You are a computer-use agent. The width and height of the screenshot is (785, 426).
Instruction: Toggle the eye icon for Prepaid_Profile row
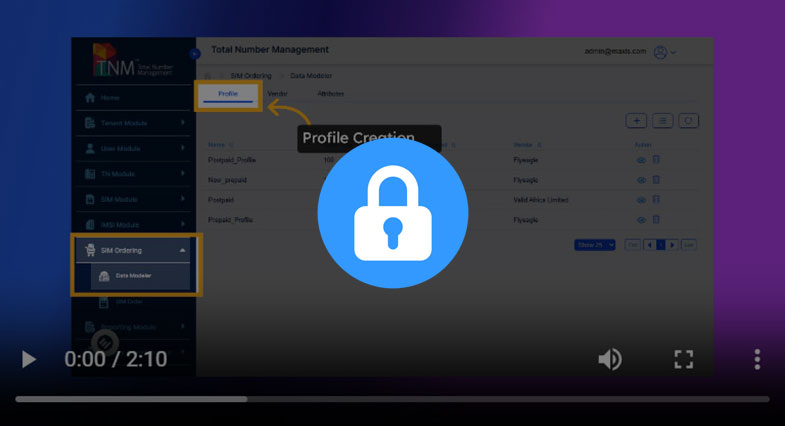tap(641, 219)
